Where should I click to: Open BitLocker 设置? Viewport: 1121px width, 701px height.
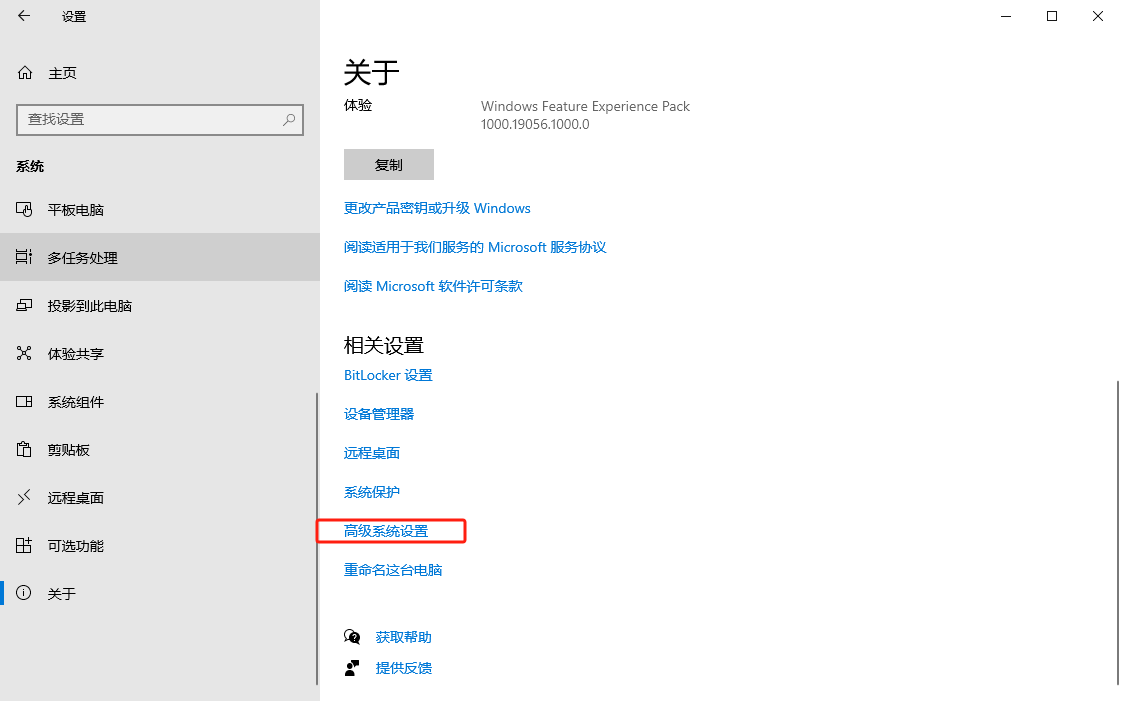click(388, 375)
